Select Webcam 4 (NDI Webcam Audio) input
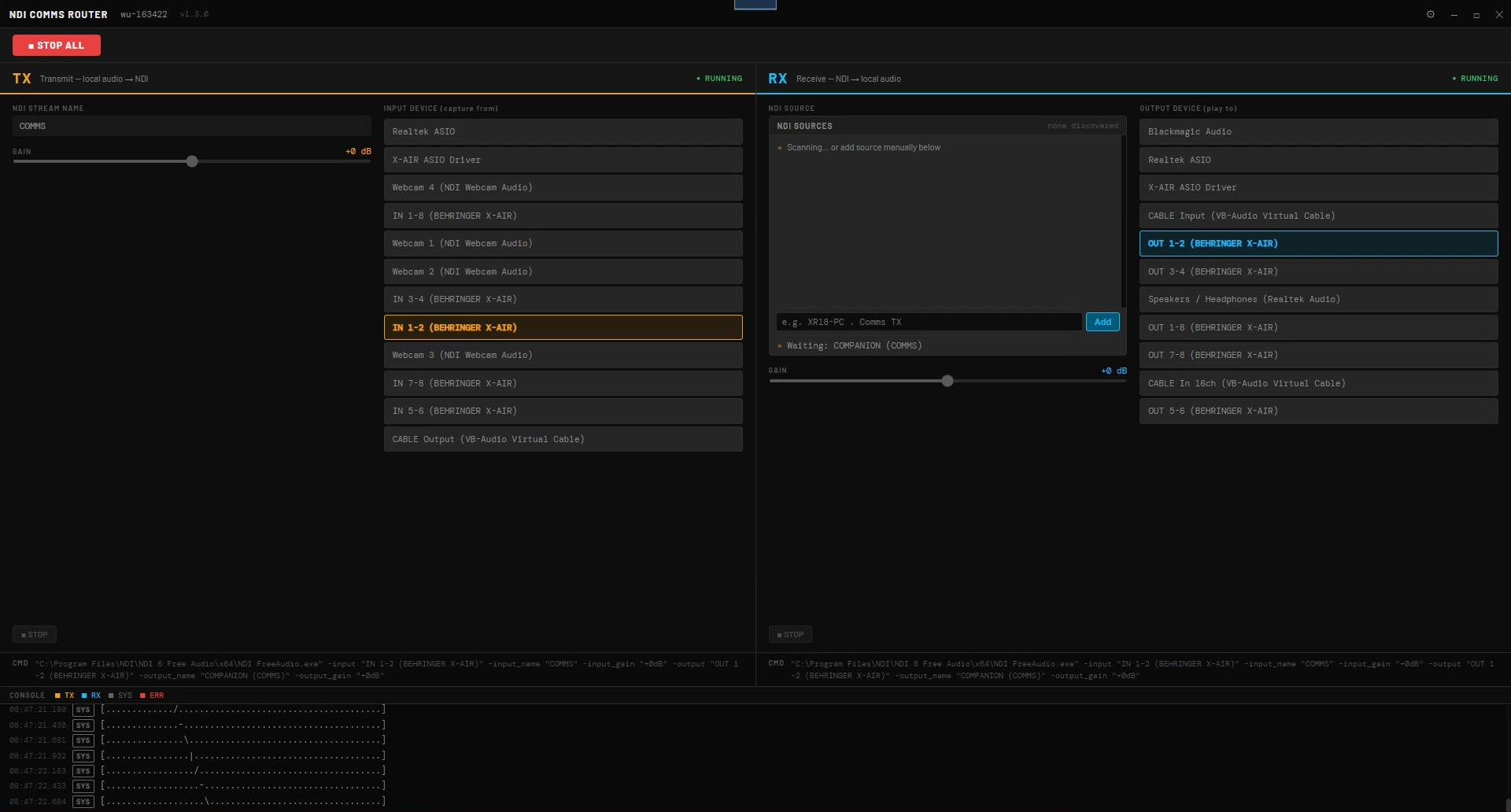This screenshot has height=812, width=1511. 563,187
